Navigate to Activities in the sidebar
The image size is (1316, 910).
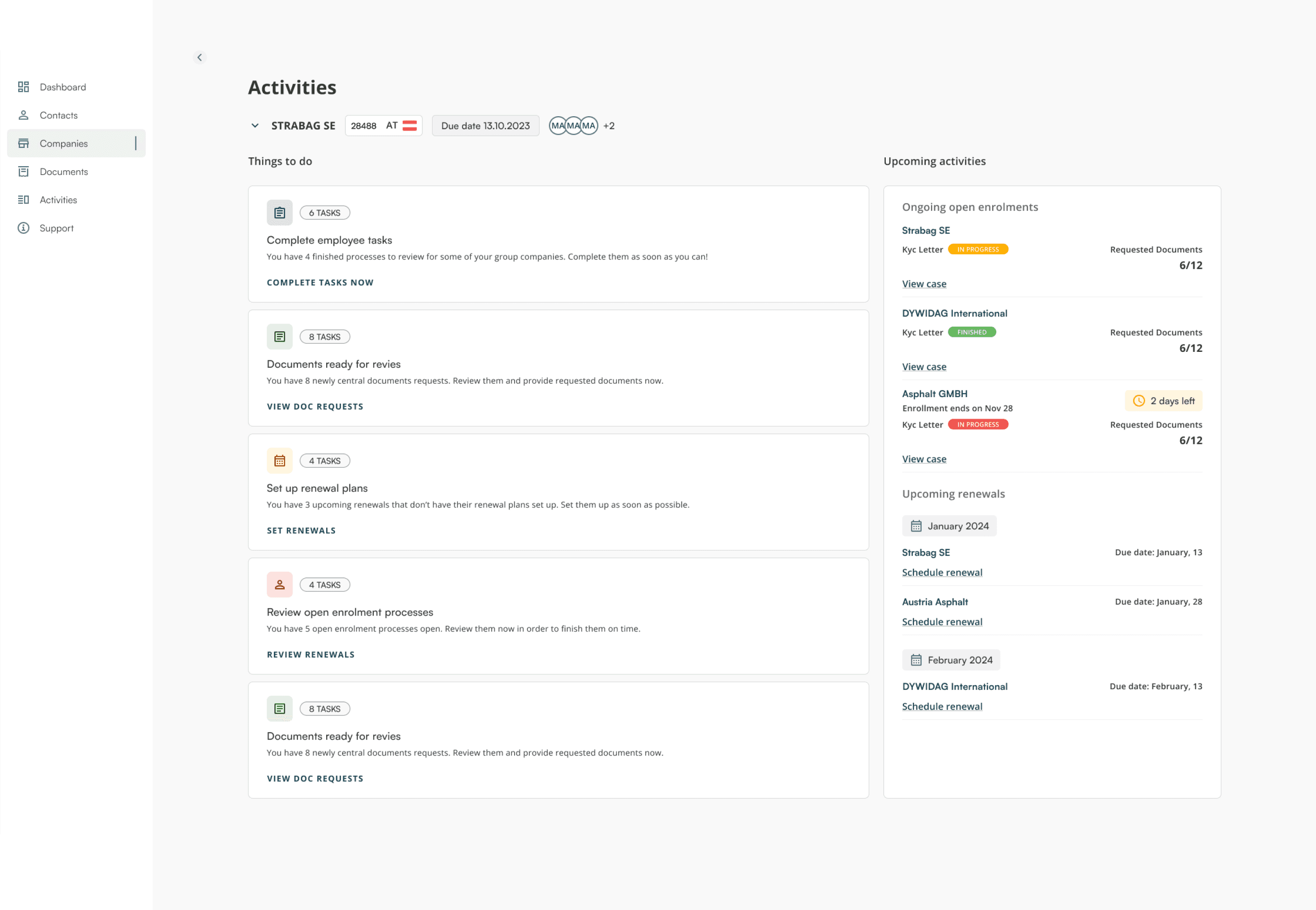pos(77,200)
